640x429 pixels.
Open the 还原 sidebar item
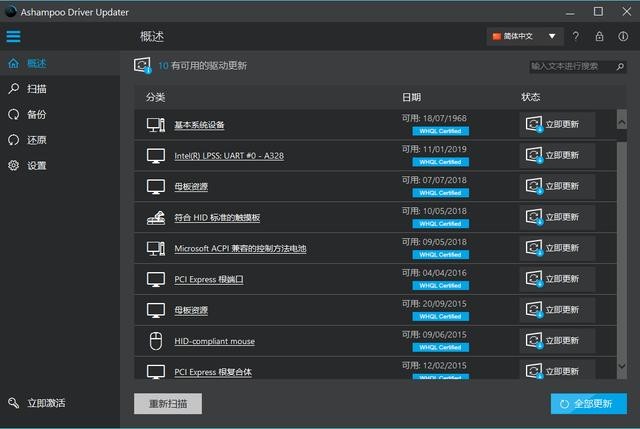(x=60, y=140)
